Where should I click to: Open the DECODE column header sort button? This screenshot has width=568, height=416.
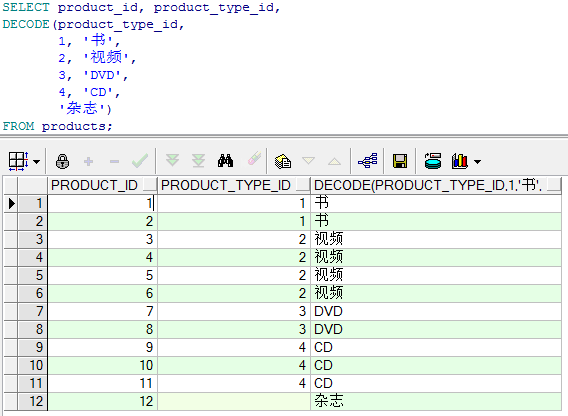click(x=554, y=185)
